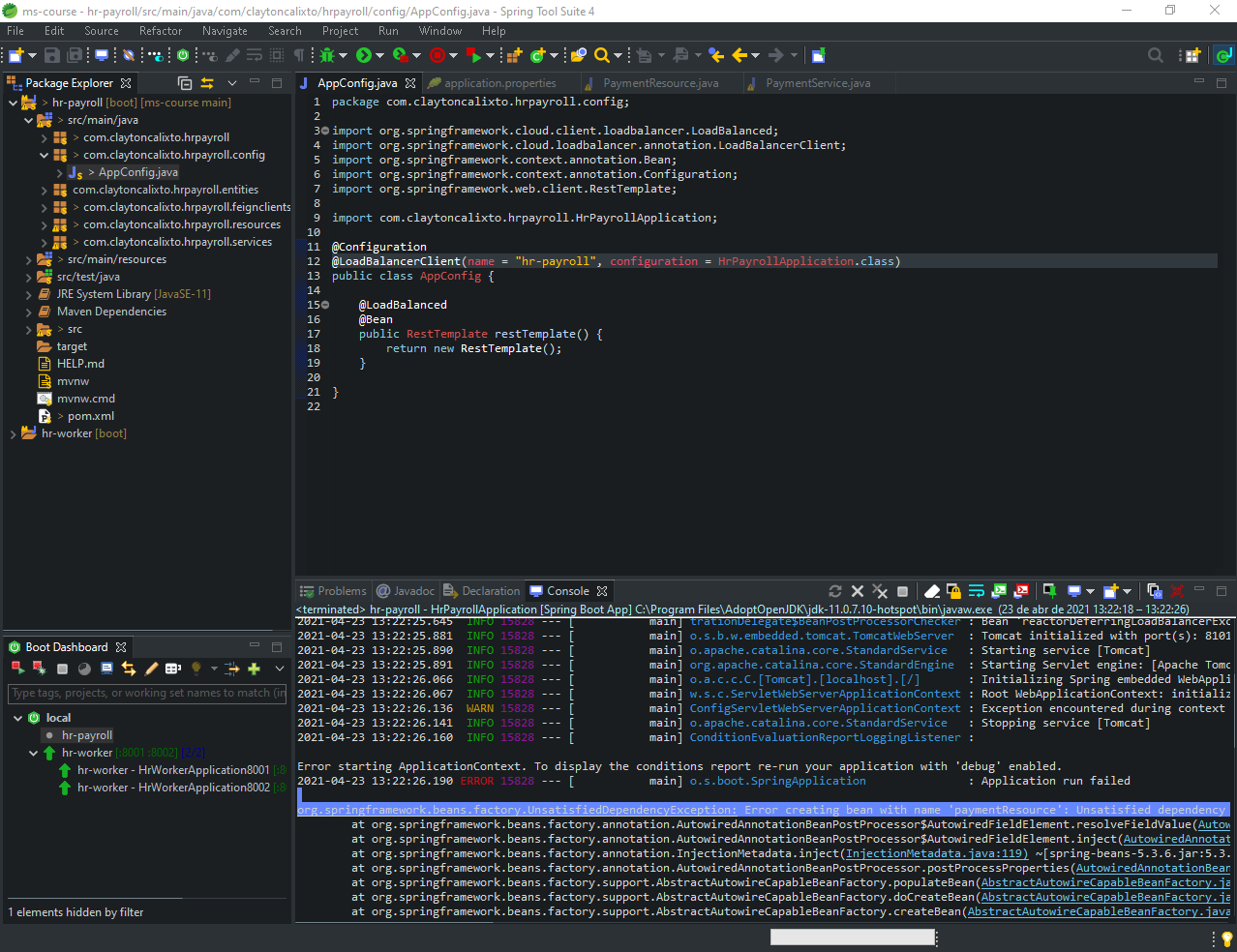Click the Save icon in main toolbar
1237x952 pixels.
52,56
